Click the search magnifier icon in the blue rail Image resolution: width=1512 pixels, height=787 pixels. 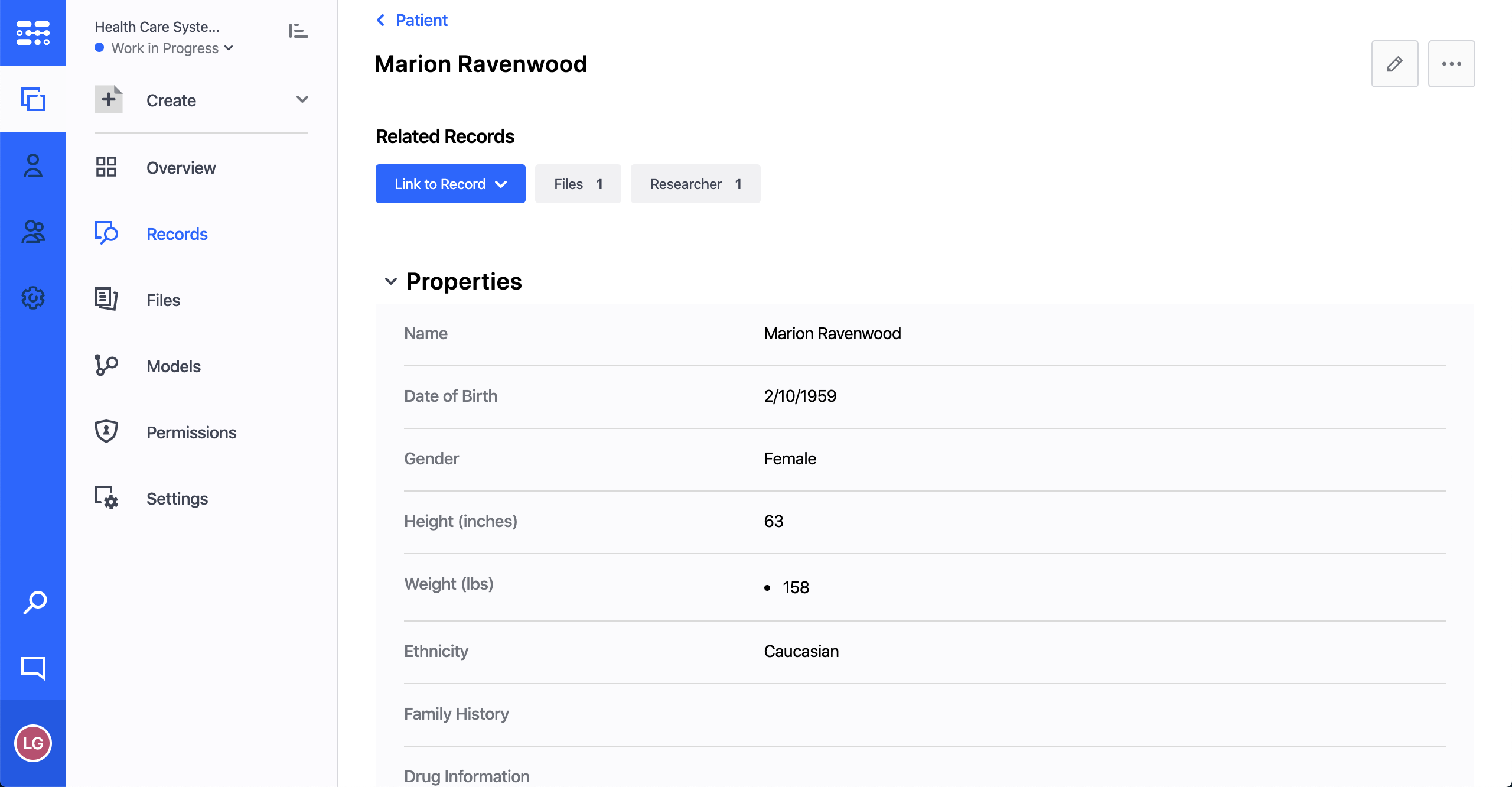point(34,603)
